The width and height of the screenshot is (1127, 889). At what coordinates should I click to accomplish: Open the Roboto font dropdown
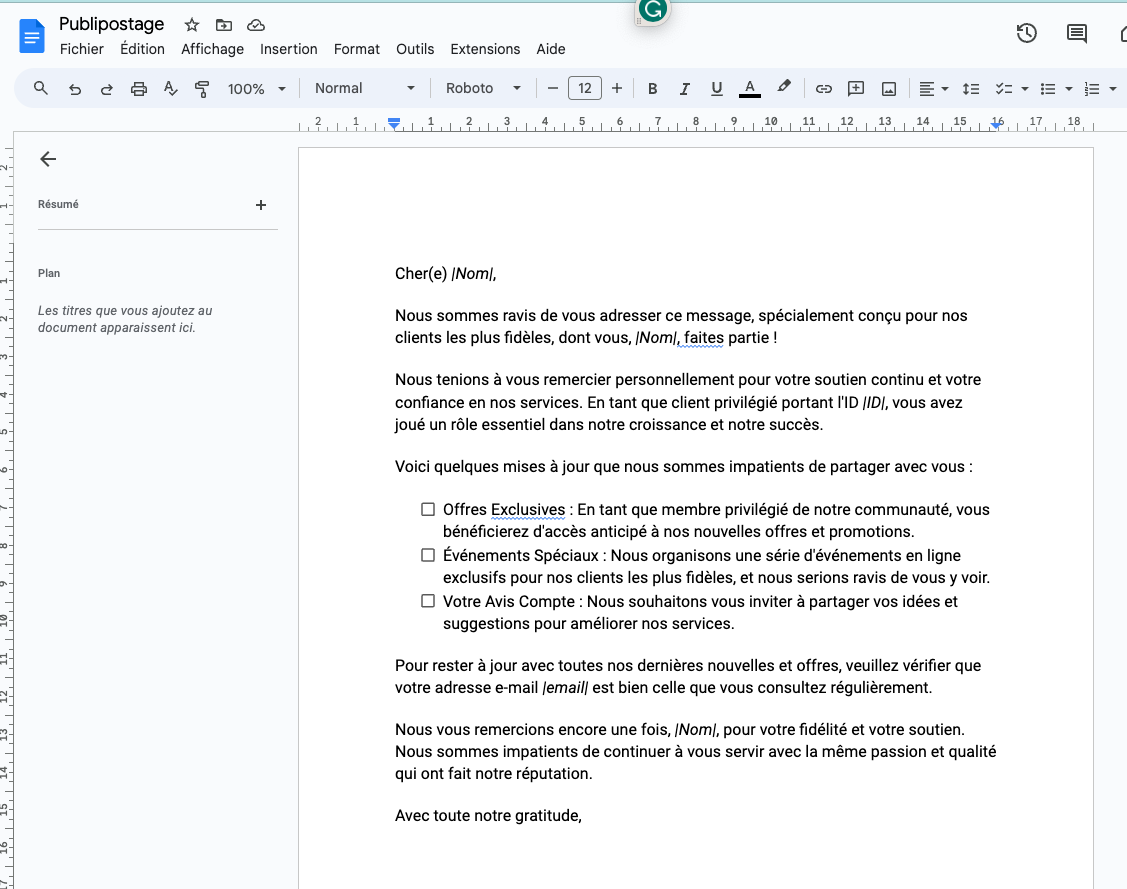pos(483,88)
